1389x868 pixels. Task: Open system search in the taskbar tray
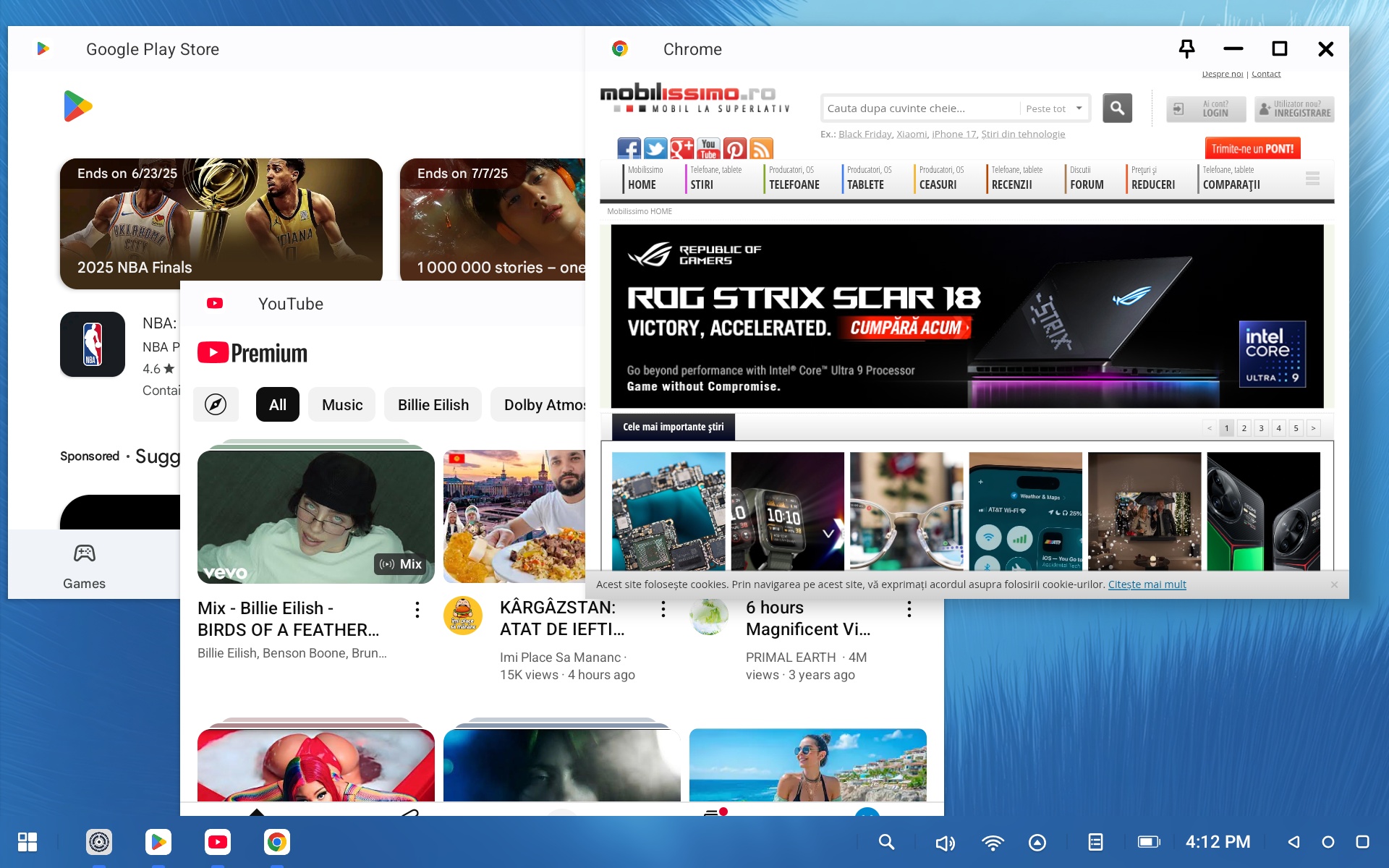(x=886, y=842)
